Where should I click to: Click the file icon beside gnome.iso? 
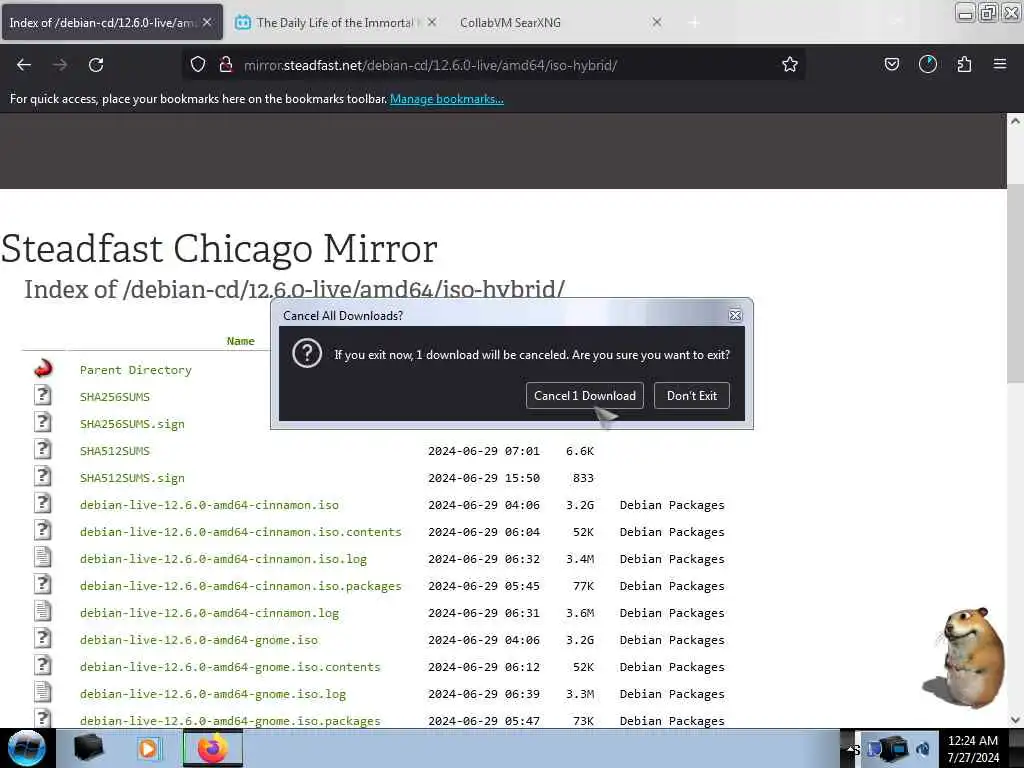coord(42,638)
